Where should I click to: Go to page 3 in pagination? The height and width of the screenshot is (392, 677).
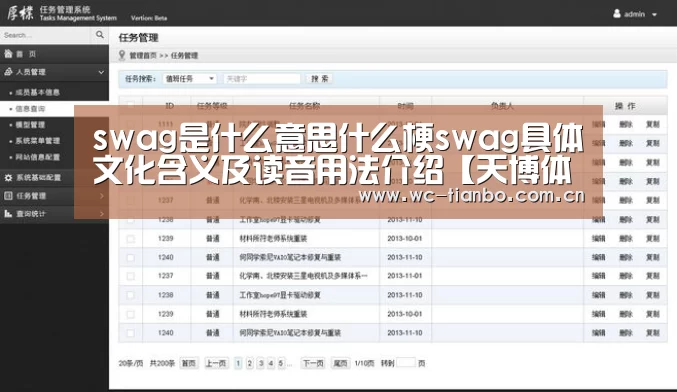(x=260, y=363)
